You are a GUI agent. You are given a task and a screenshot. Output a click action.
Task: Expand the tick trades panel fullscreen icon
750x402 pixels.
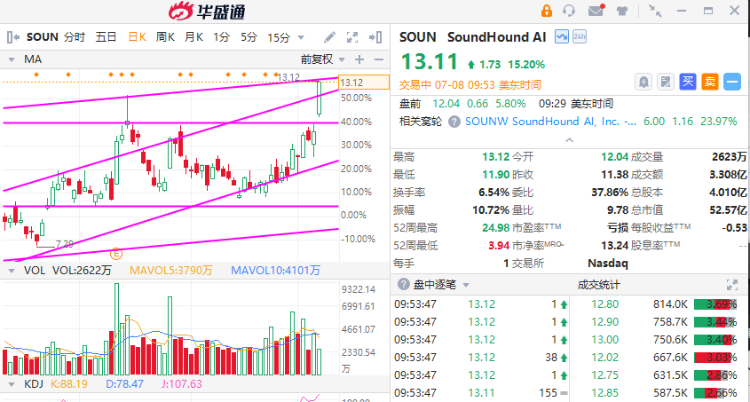coord(732,285)
